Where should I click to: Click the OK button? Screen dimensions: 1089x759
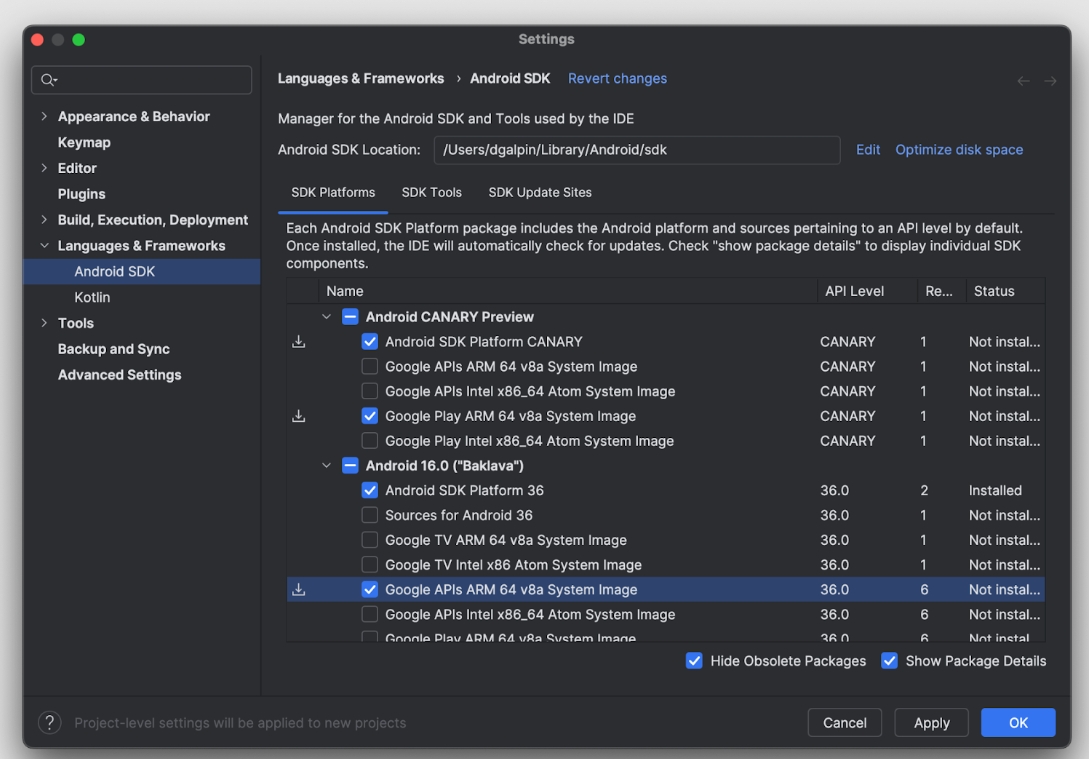pyautogui.click(x=1018, y=723)
